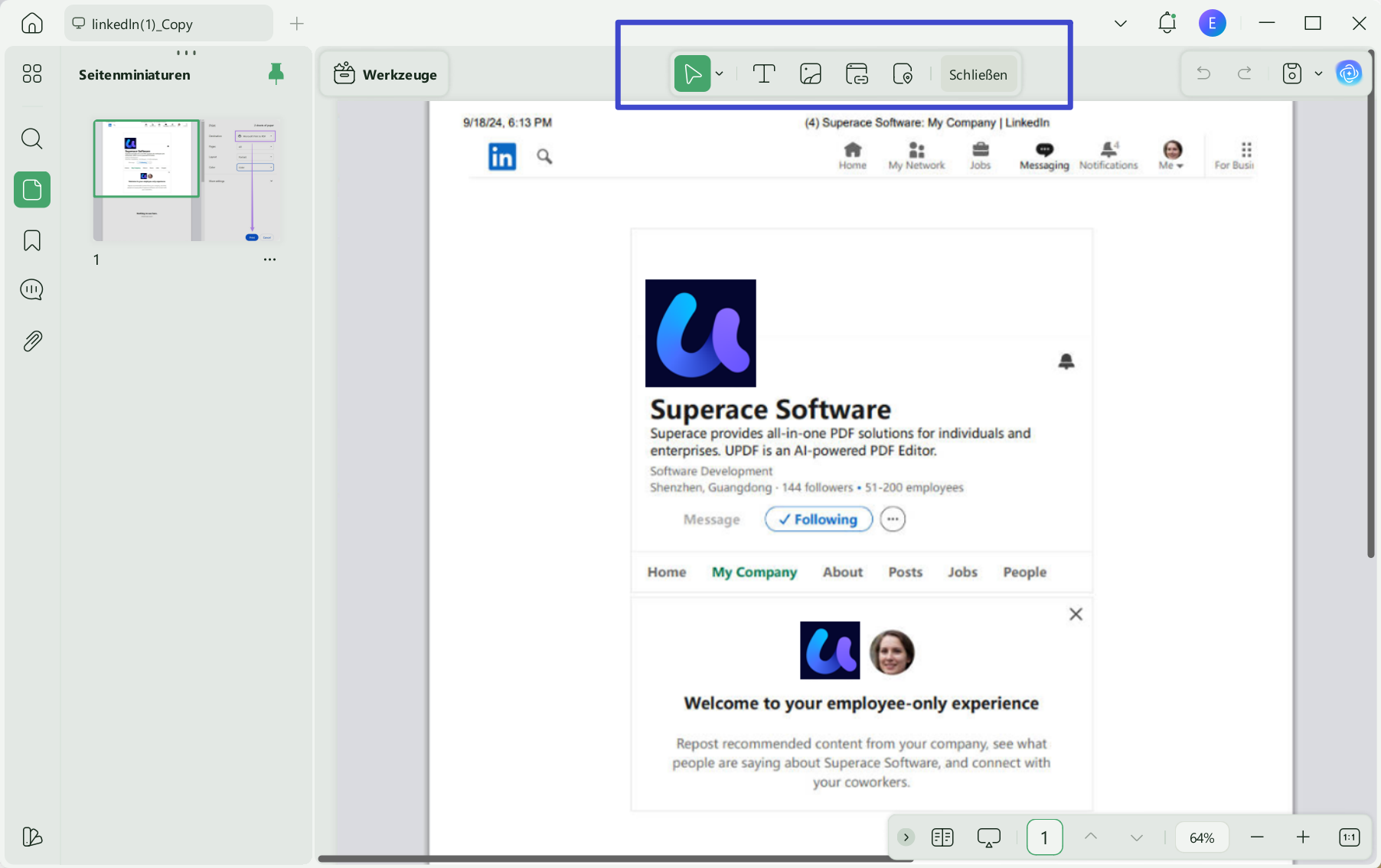
Task: Set actual size with the 1:1 button
Action: 1350,837
